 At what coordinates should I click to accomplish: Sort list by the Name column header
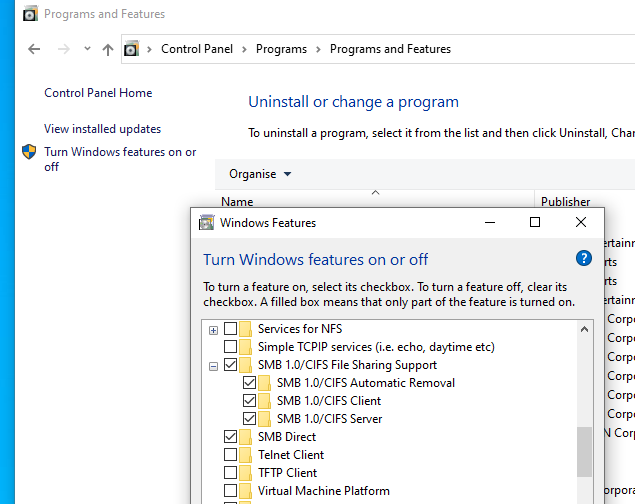pos(237,201)
